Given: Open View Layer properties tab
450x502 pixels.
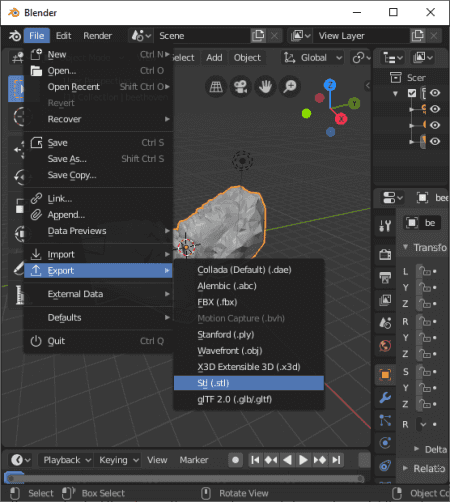Looking at the screenshot, I should click(x=385, y=300).
